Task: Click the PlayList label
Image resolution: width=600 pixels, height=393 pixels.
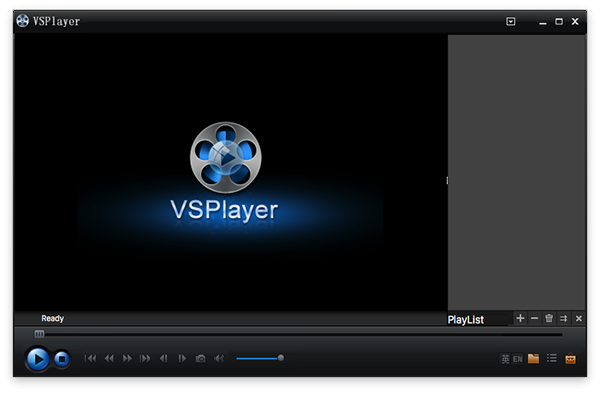Action: click(x=466, y=320)
